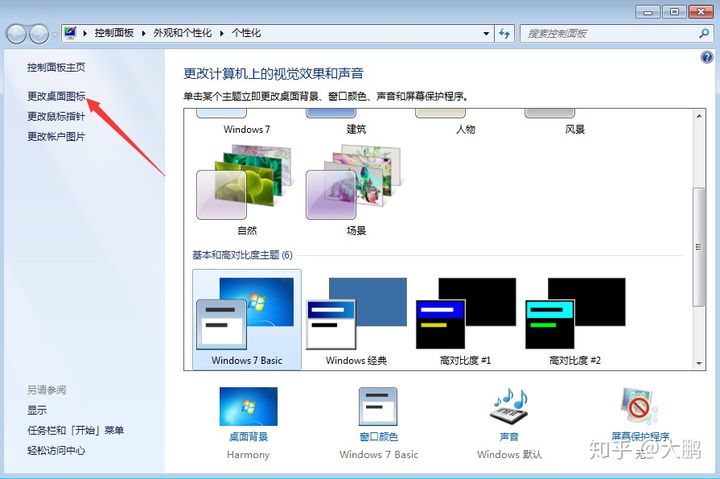
Task: Click the theme list scrollbar thumb
Action: [x=699, y=247]
